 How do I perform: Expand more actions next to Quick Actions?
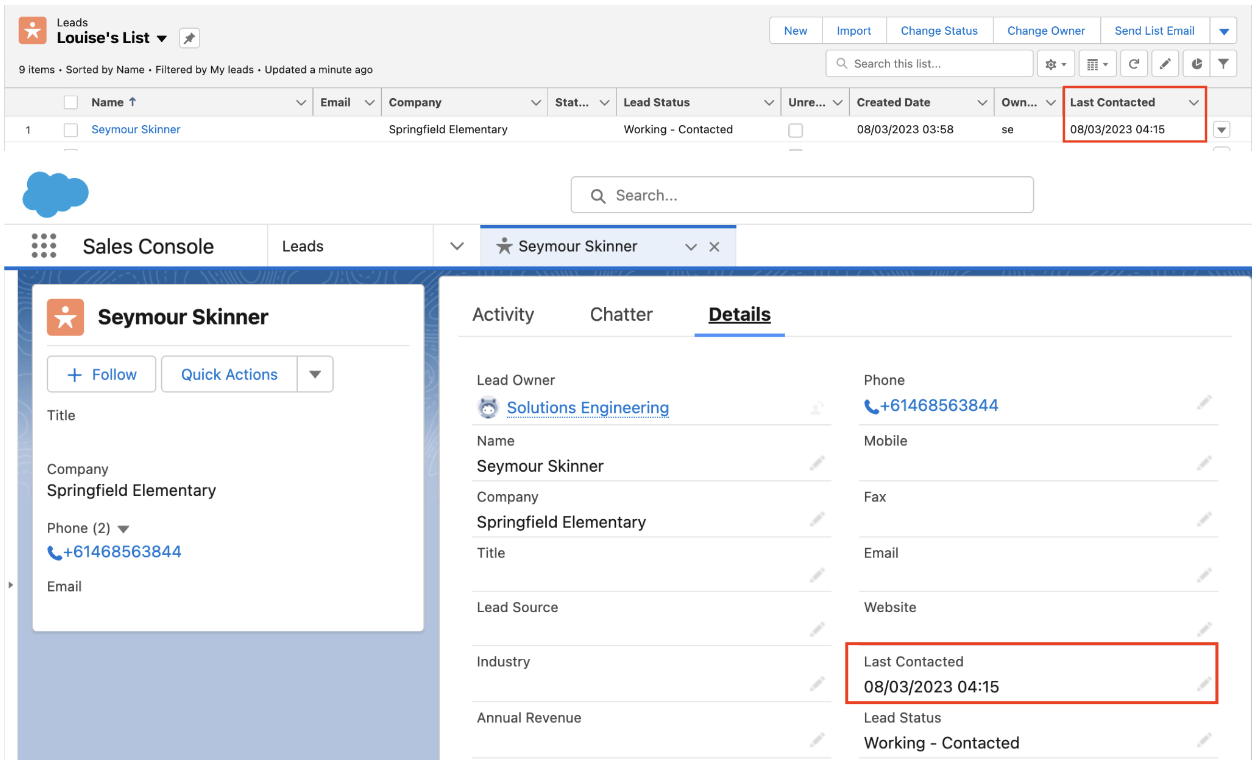(x=315, y=374)
